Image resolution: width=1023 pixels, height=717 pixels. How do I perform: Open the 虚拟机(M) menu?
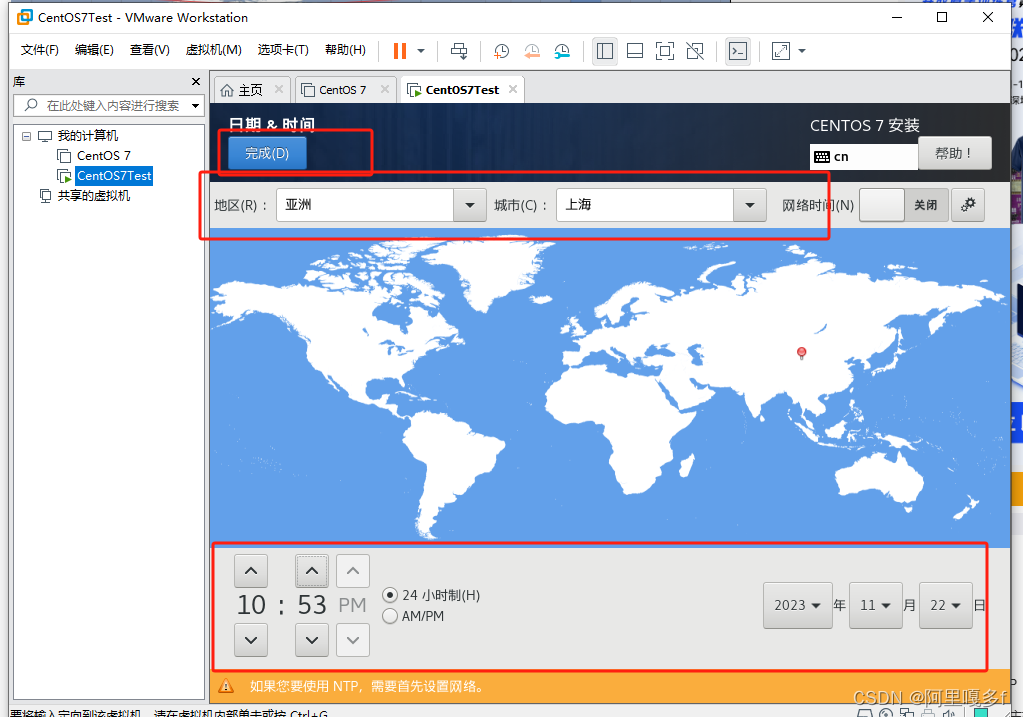[x=213, y=50]
